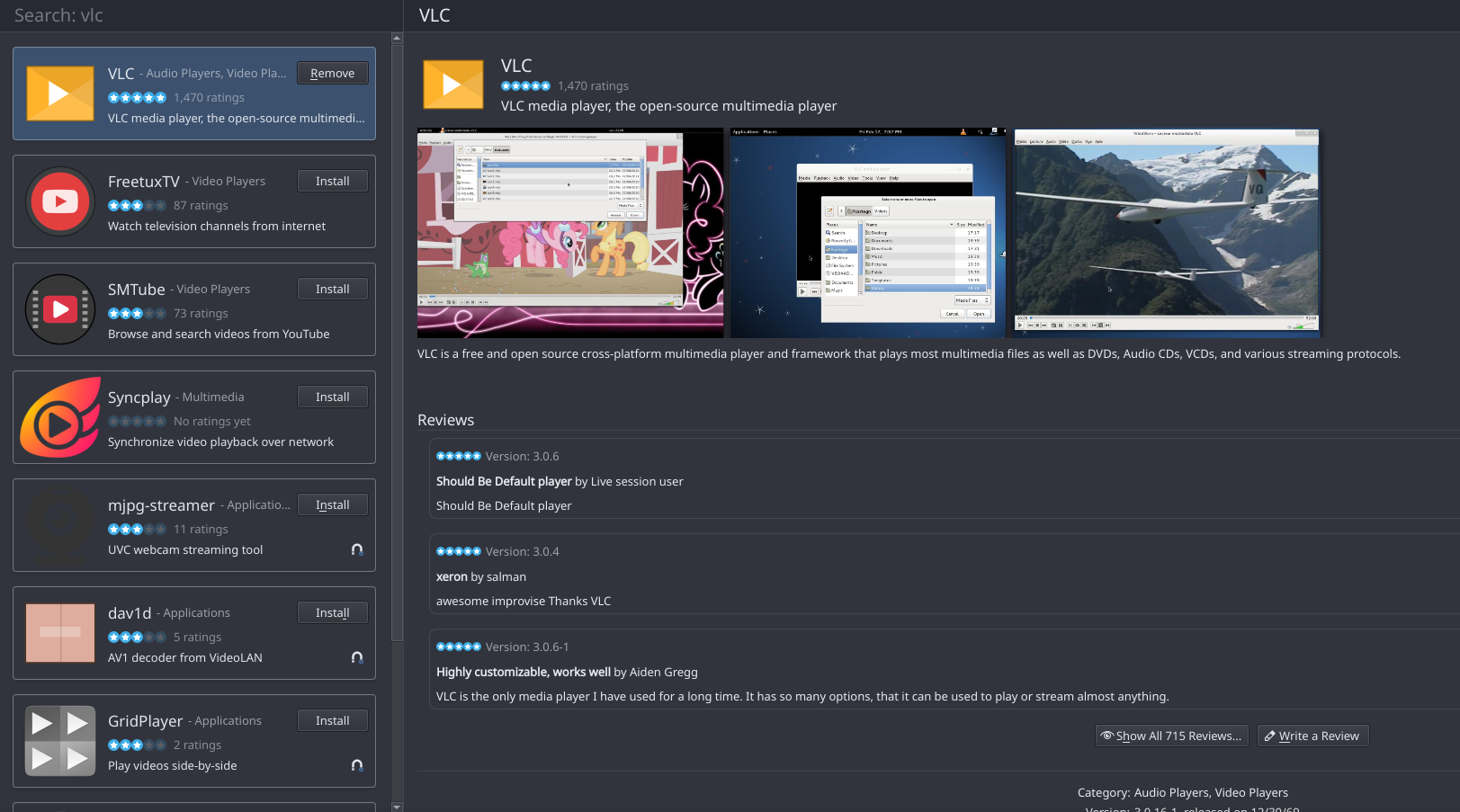Click the FreetuxTV app icon
This screenshot has height=812, width=1460.
[x=60, y=201]
